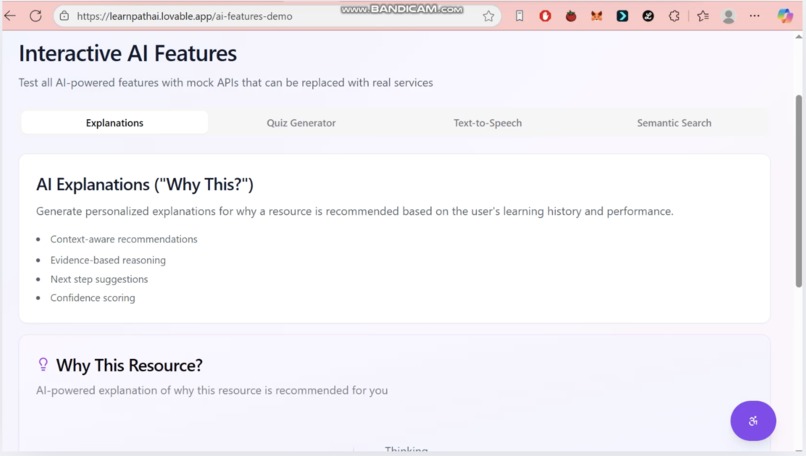806x456 pixels.
Task: Open the MetaMask fox extension
Action: tap(596, 16)
